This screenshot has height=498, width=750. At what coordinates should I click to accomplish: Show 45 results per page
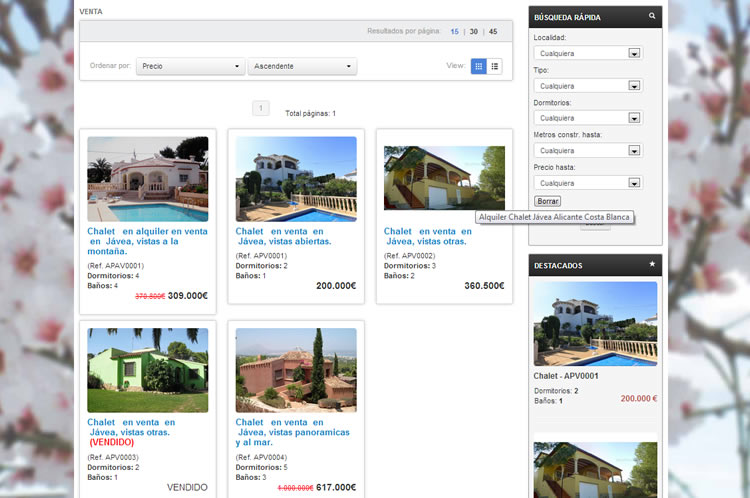pyautogui.click(x=493, y=31)
